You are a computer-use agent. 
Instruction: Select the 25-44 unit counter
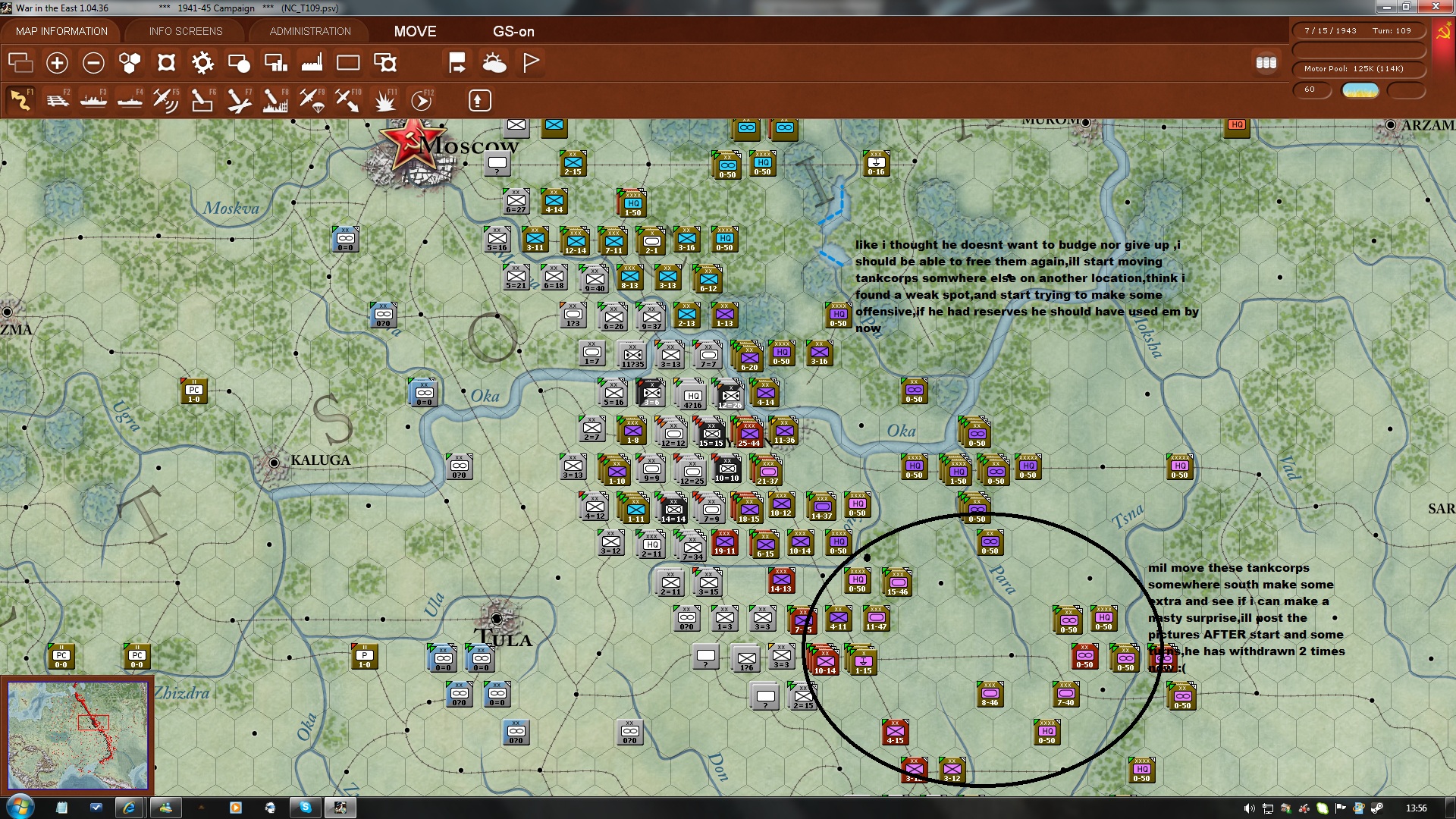pyautogui.click(x=748, y=434)
